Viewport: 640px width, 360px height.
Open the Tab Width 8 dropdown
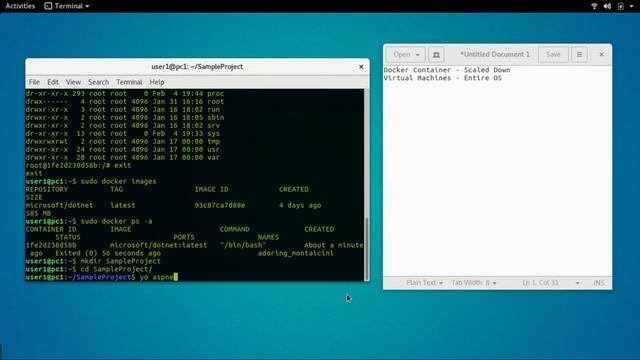pos(473,282)
